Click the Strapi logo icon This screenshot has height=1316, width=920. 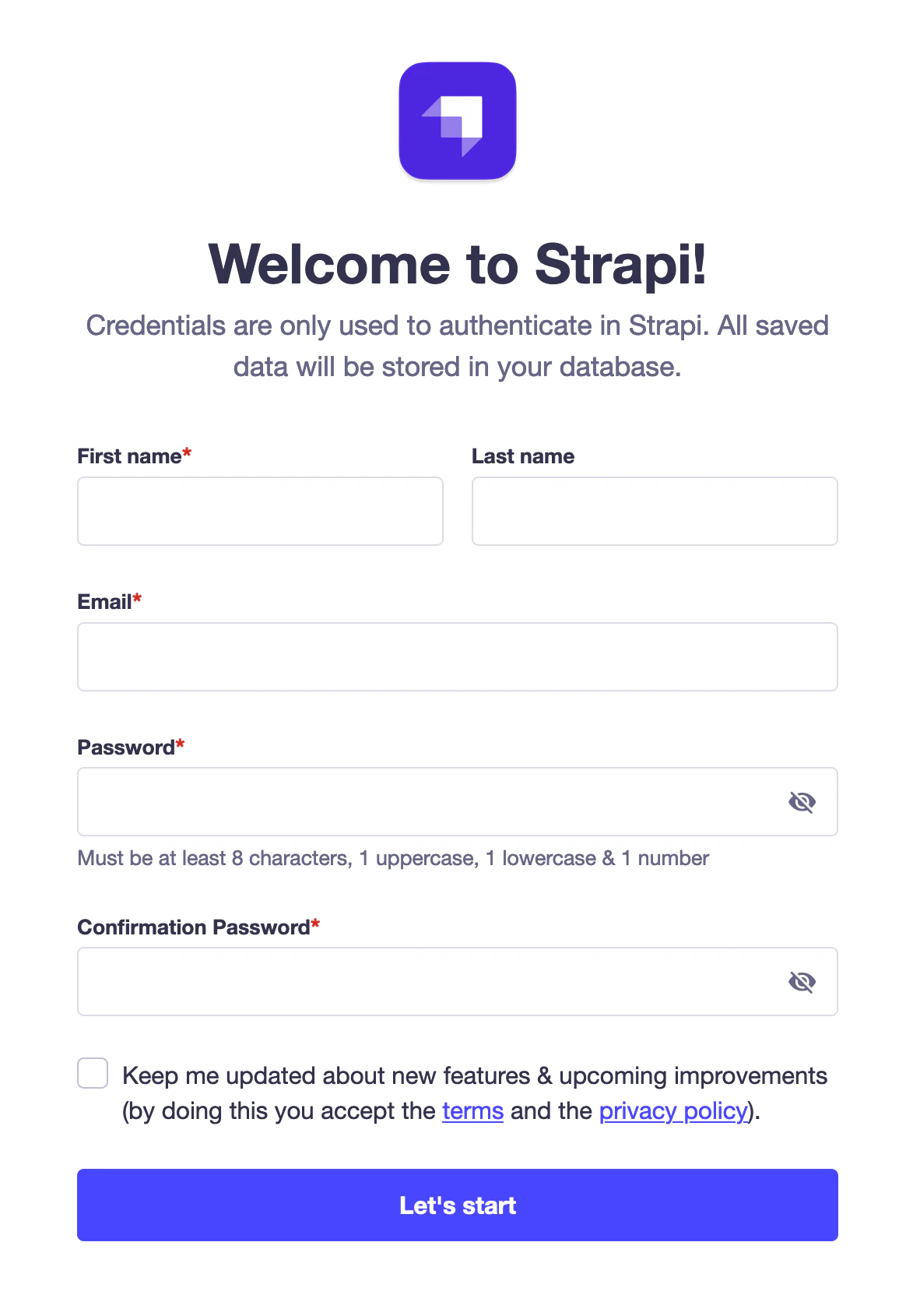(x=458, y=121)
